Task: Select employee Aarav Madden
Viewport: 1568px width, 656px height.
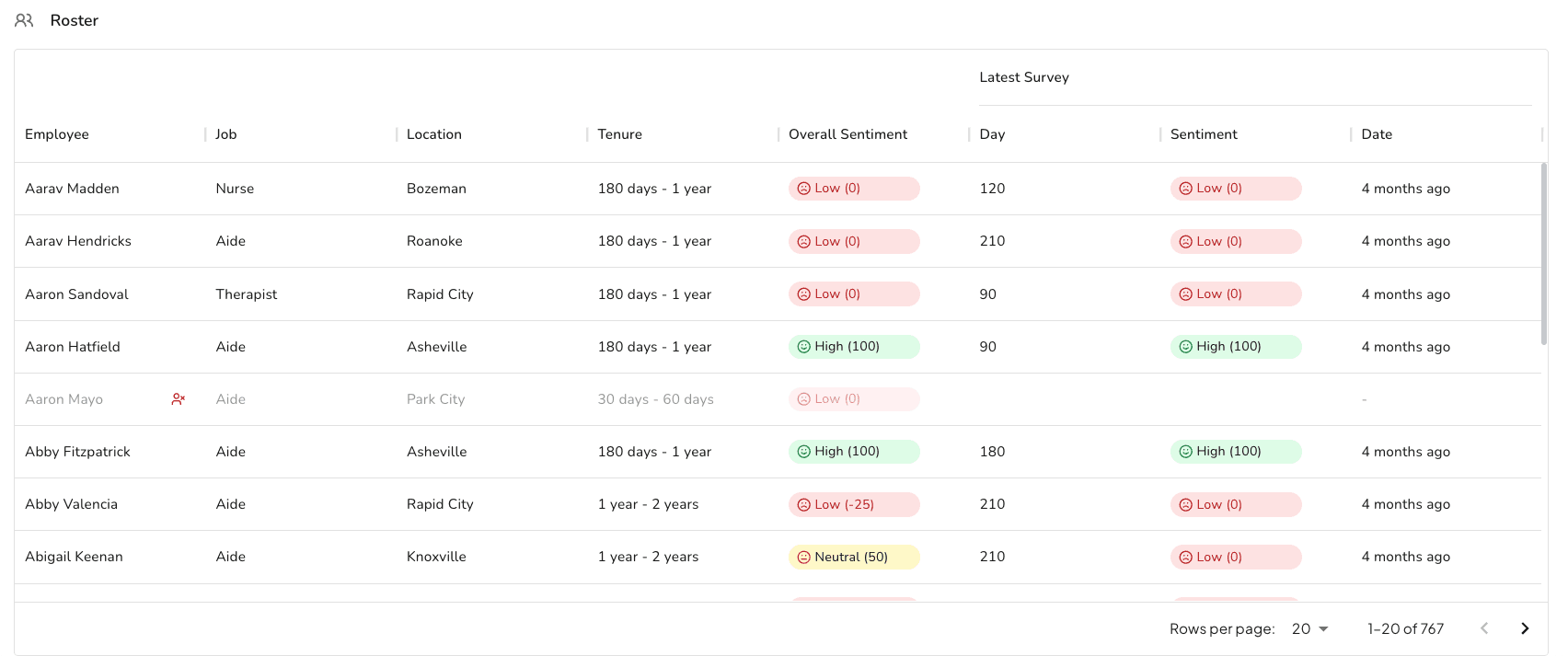Action: 72,189
